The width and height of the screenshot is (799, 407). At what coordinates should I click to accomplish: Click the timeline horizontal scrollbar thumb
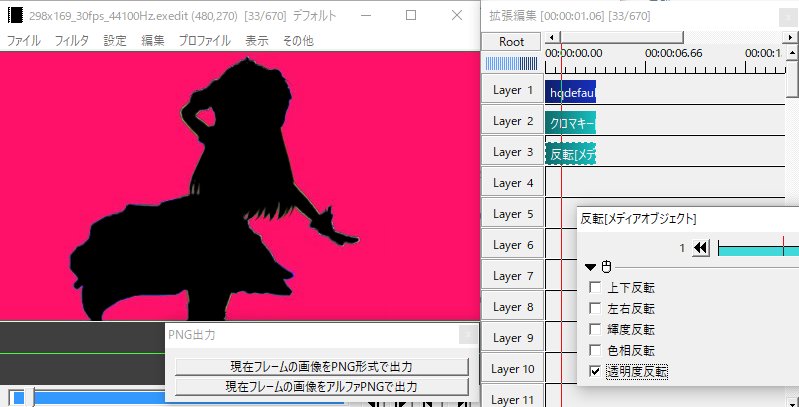[622, 37]
